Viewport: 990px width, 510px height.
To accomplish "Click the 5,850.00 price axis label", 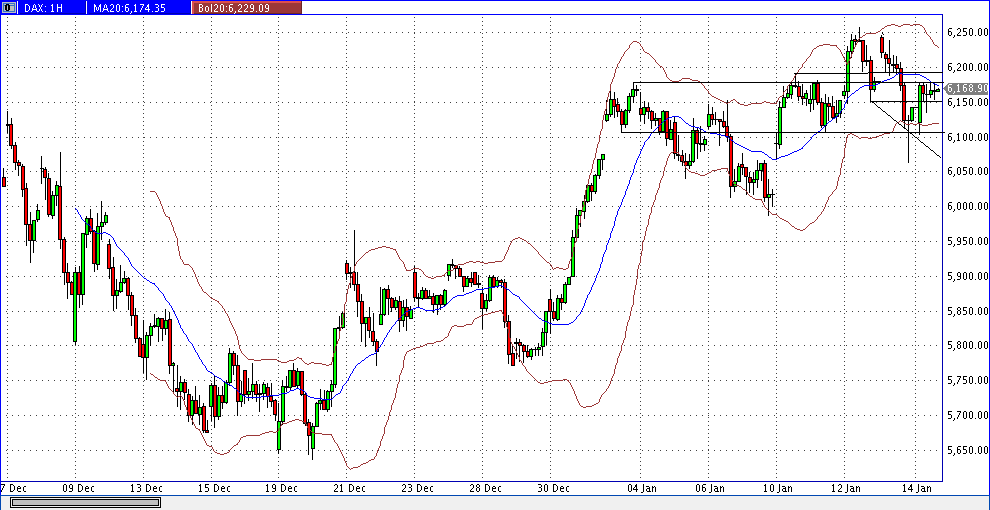I will click(x=967, y=311).
